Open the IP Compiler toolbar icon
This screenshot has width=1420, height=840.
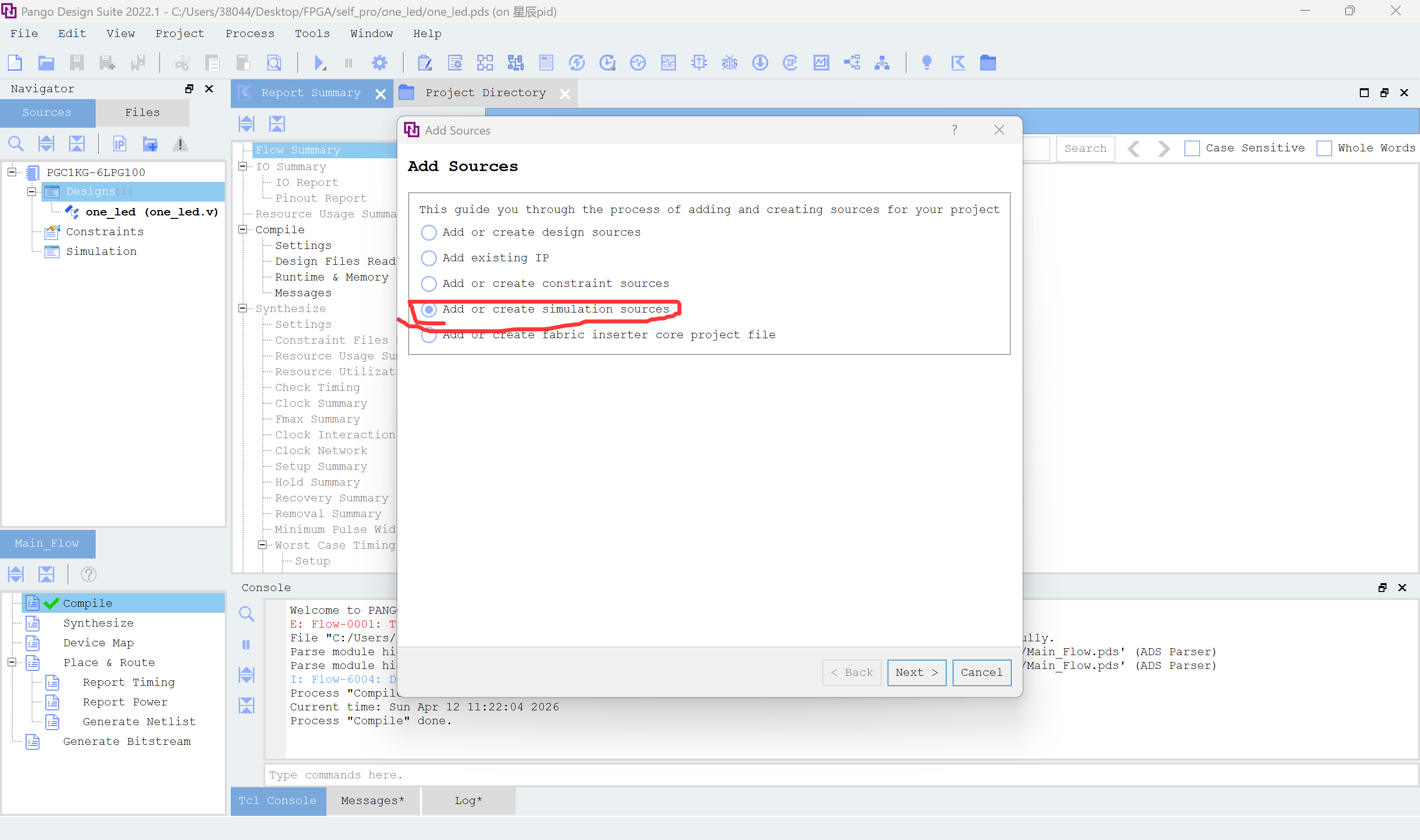(790, 63)
